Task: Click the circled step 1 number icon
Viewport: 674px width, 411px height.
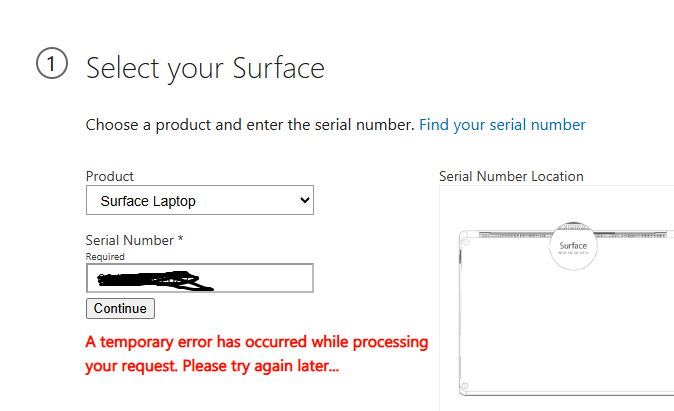Action: pyautogui.click(x=52, y=64)
